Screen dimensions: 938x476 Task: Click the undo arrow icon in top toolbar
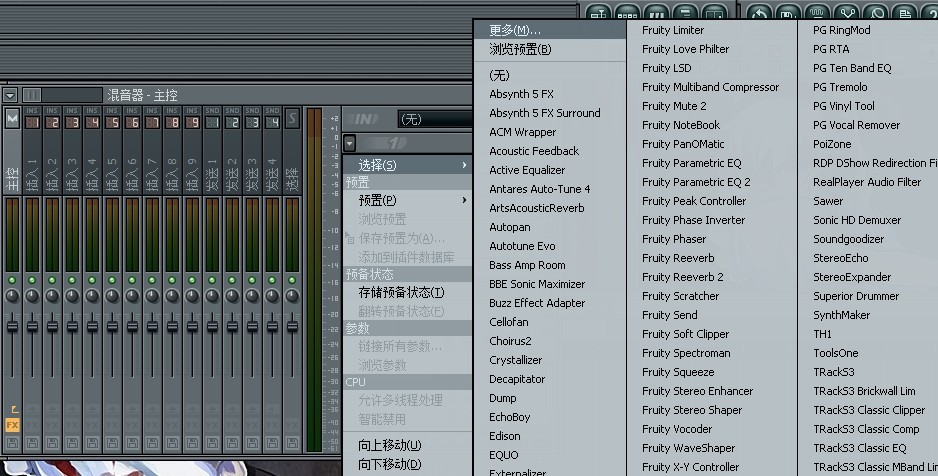click(x=759, y=12)
